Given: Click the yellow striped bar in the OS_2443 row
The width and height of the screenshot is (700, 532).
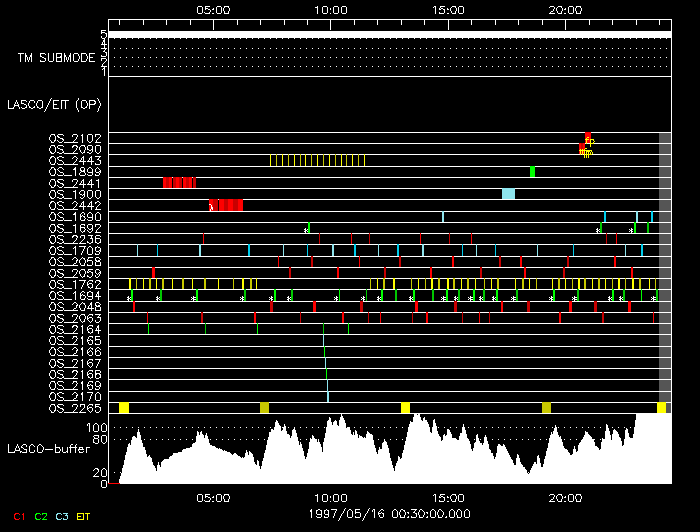Looking at the screenshot, I should click(x=317, y=160).
